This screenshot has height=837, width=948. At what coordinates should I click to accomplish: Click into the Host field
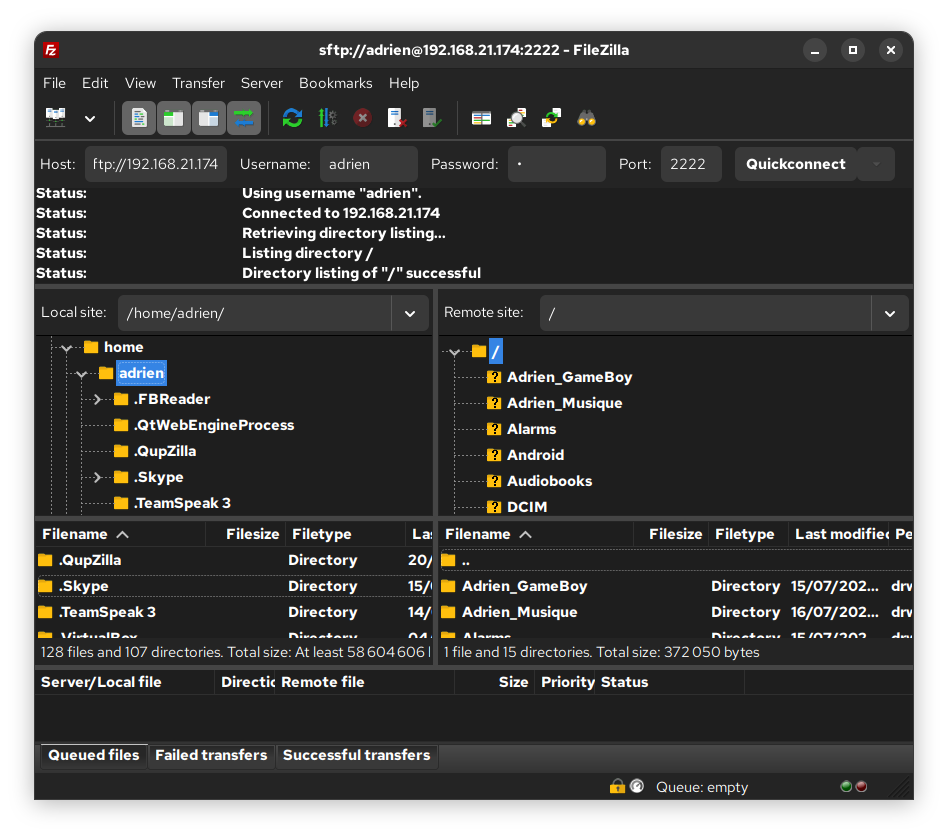point(155,164)
